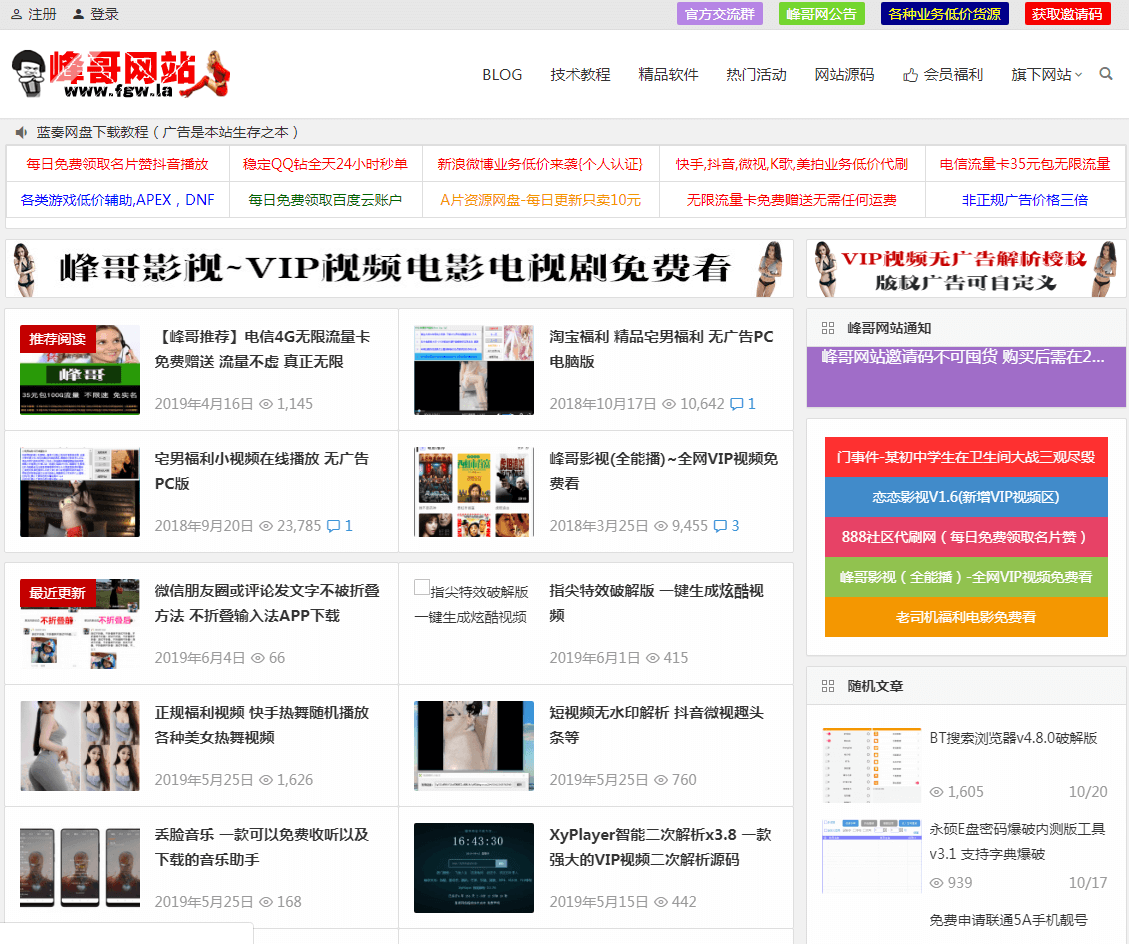
Task: Click the grid icon beside 峰哥网站通知 heading
Action: [828, 327]
